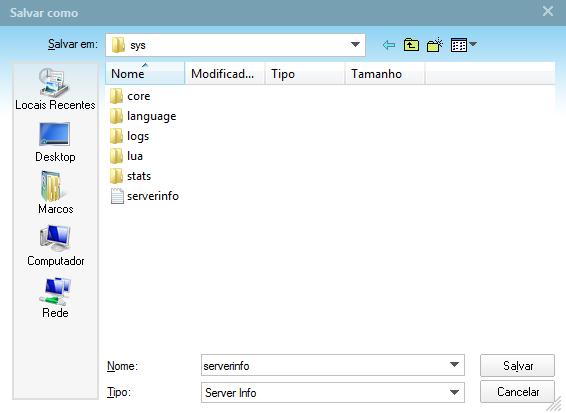
Task: Open Computador location
Action: click(55, 246)
